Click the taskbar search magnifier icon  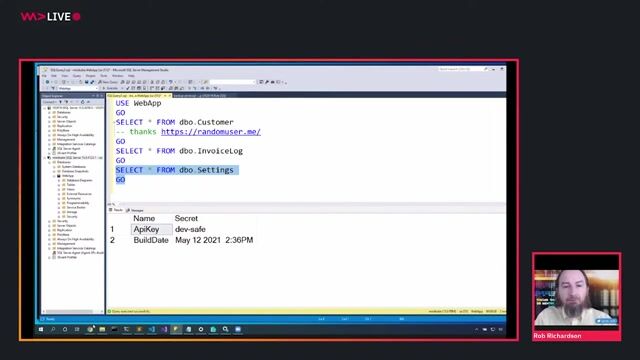point(53,329)
